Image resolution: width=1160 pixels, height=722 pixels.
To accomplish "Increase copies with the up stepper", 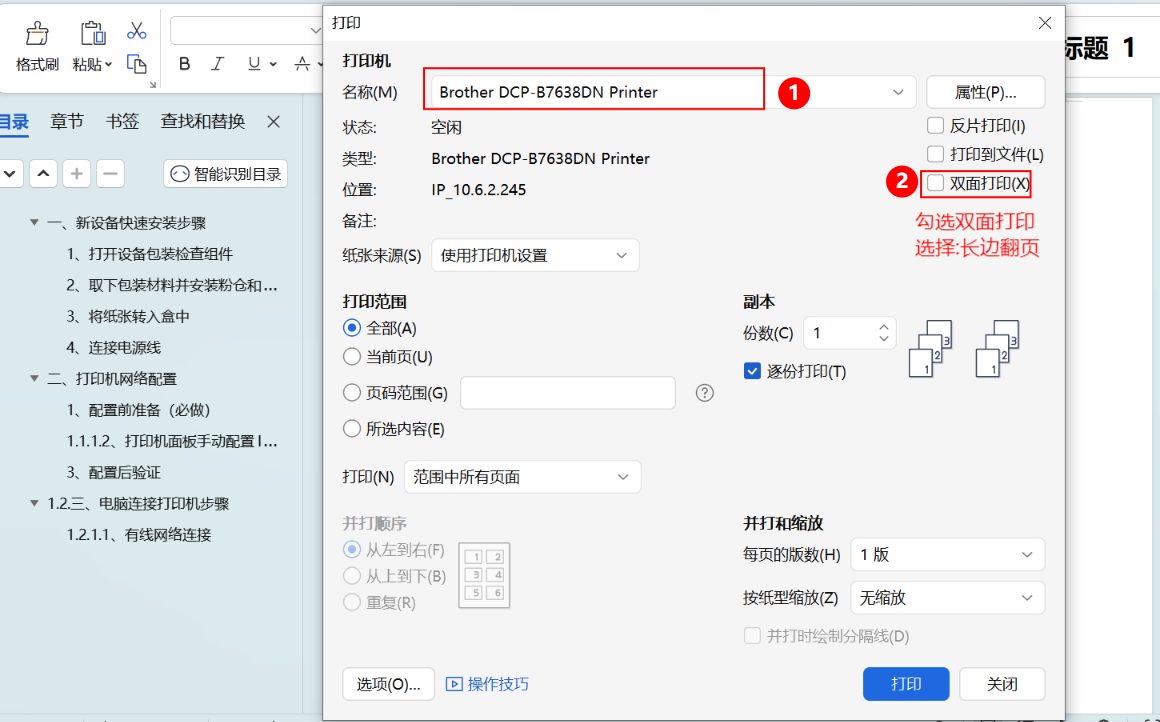I will (x=883, y=326).
